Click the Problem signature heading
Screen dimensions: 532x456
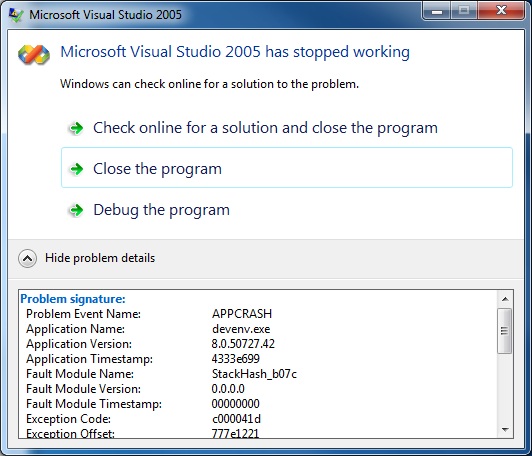(73, 299)
